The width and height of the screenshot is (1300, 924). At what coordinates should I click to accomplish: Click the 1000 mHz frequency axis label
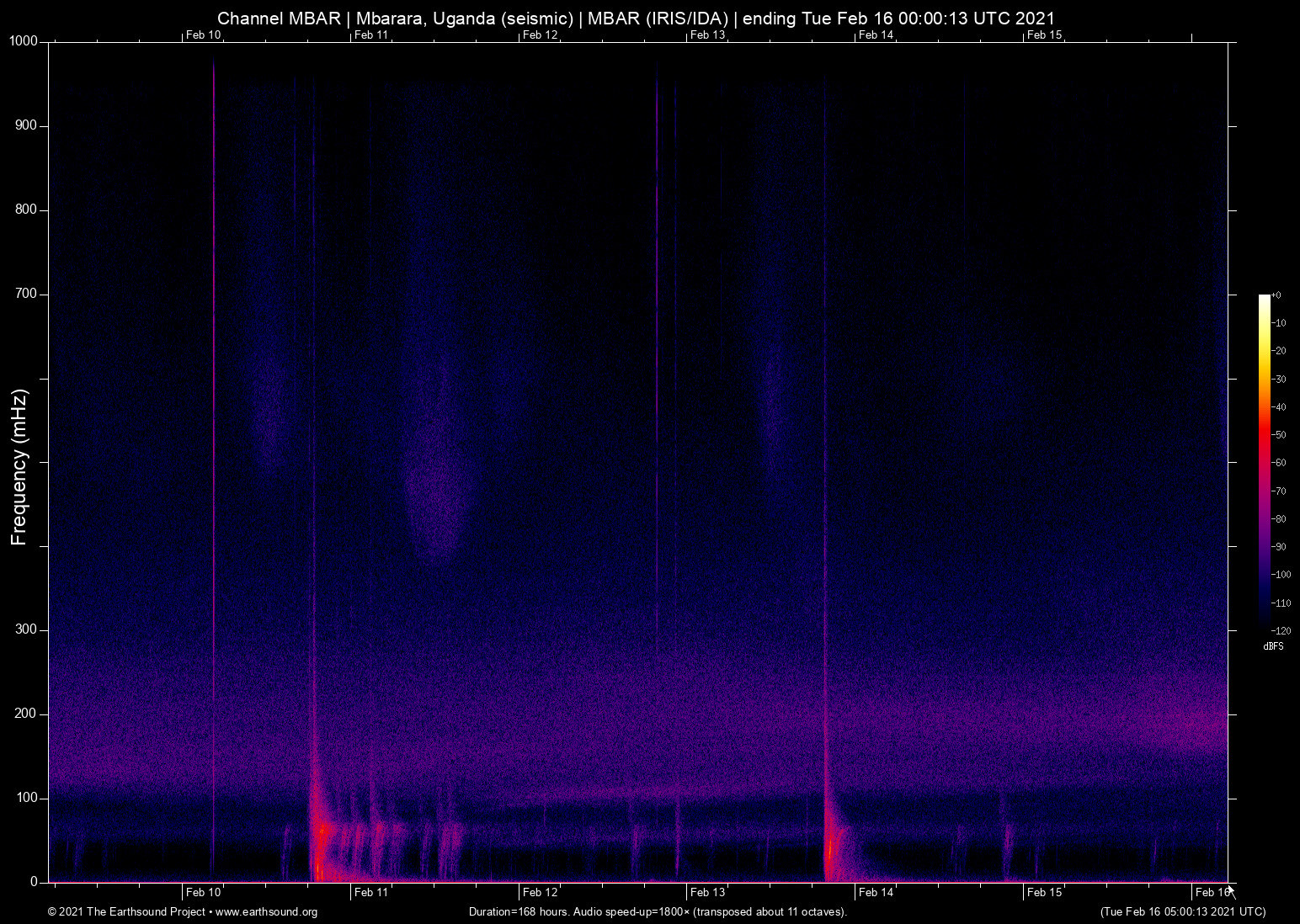(24, 41)
